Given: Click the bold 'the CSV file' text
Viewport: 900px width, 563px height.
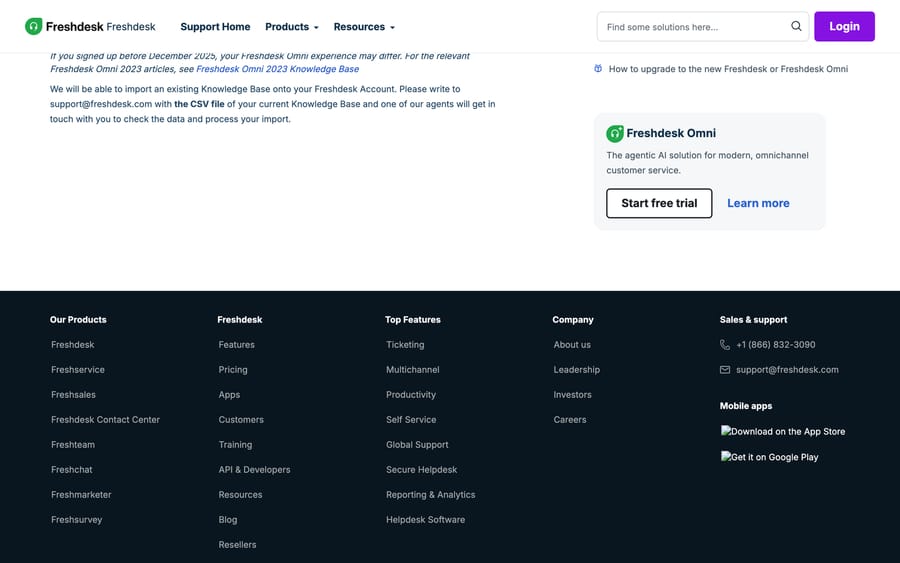Looking at the screenshot, I should tap(199, 104).
